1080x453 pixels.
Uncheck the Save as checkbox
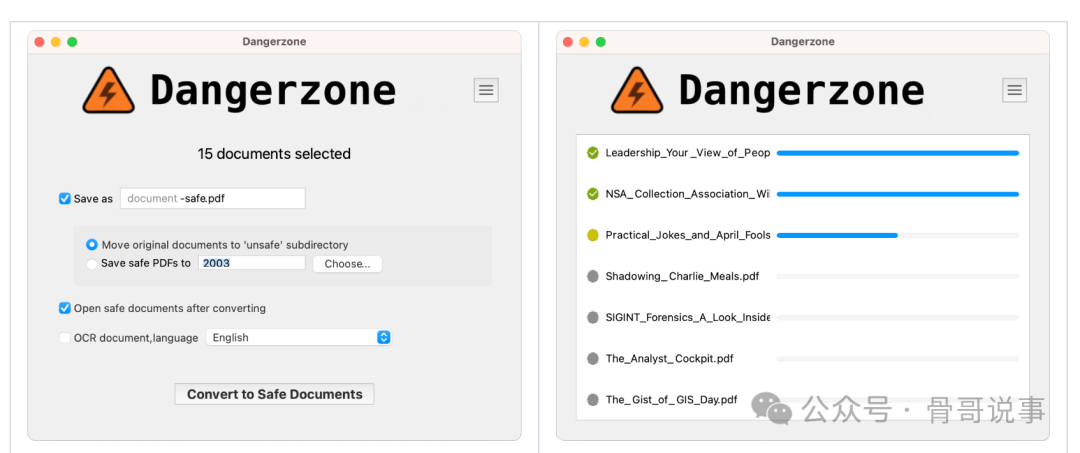pos(65,198)
